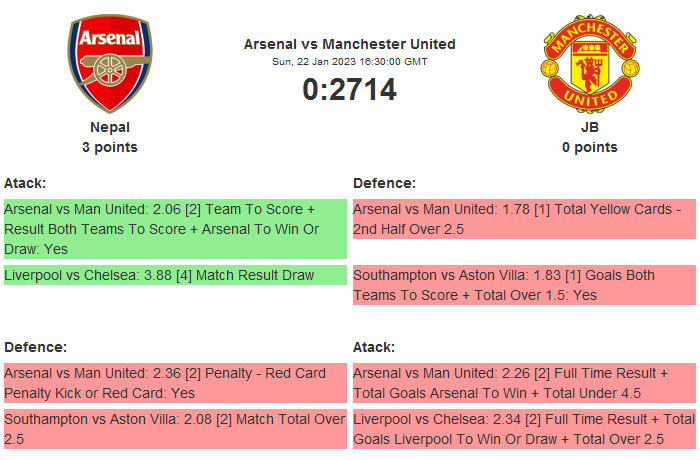Image resolution: width=700 pixels, height=460 pixels.
Task: Select the JB player name
Action: pyautogui.click(x=590, y=127)
